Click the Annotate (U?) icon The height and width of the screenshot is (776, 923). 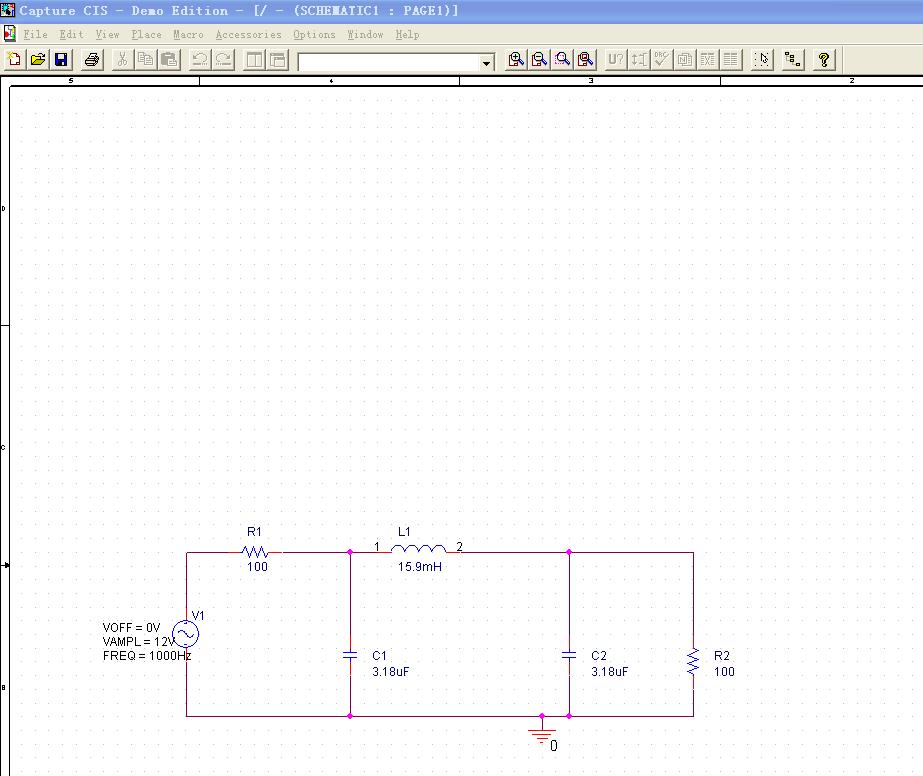coord(615,59)
